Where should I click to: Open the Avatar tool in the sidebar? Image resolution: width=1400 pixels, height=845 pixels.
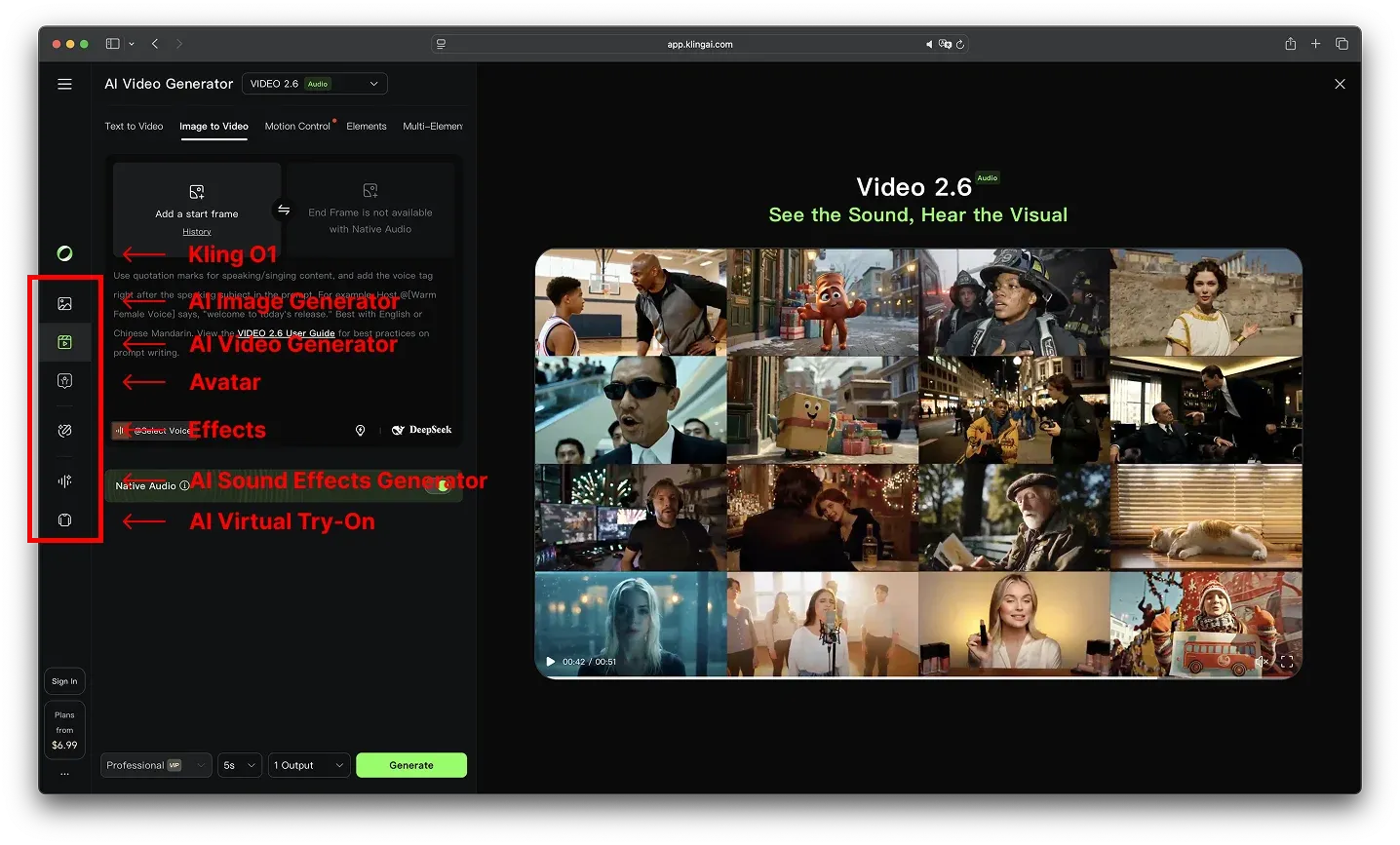[64, 380]
